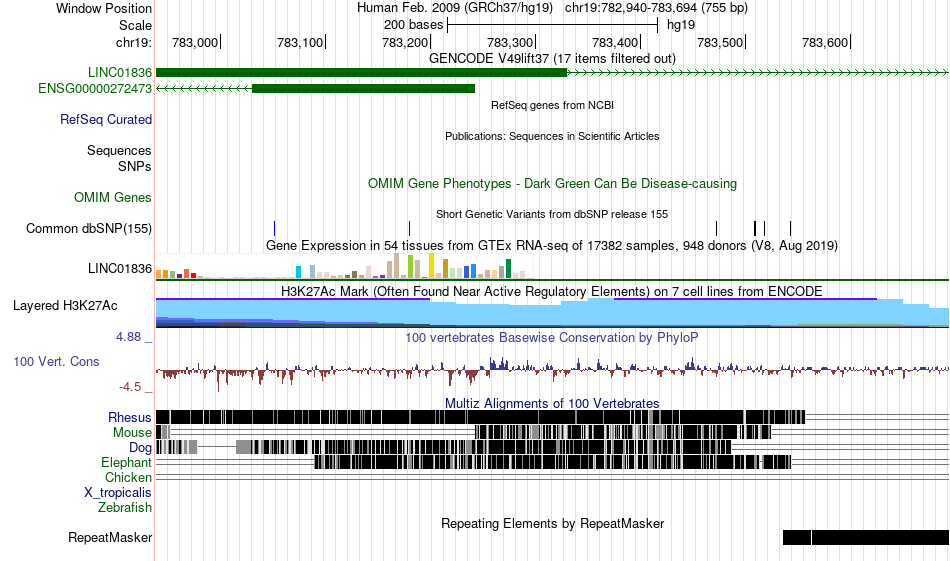This screenshot has height=561, width=950.
Task: Click the 783,600 ruler position
Action: 825,42
